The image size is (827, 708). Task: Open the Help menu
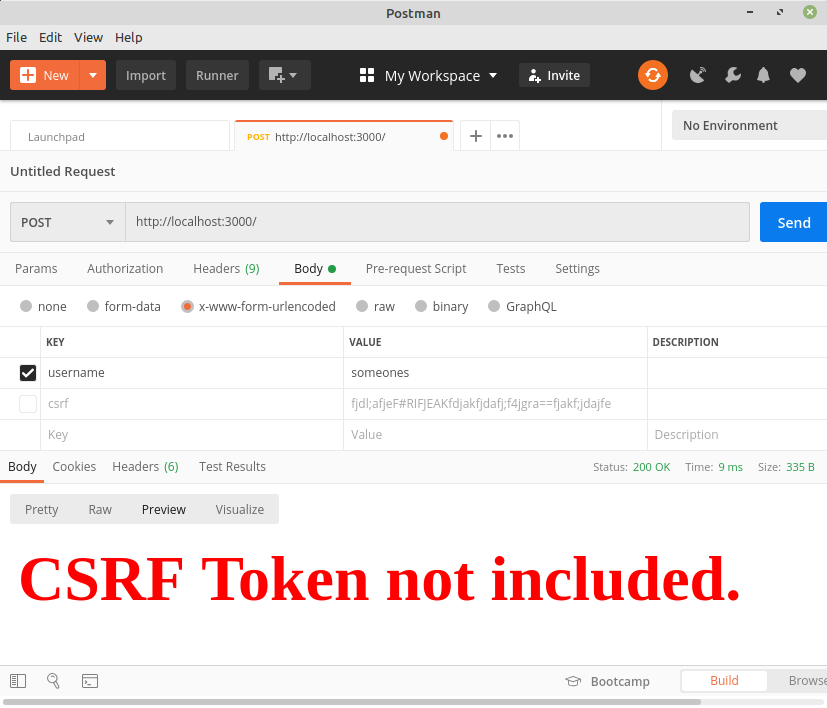129,37
